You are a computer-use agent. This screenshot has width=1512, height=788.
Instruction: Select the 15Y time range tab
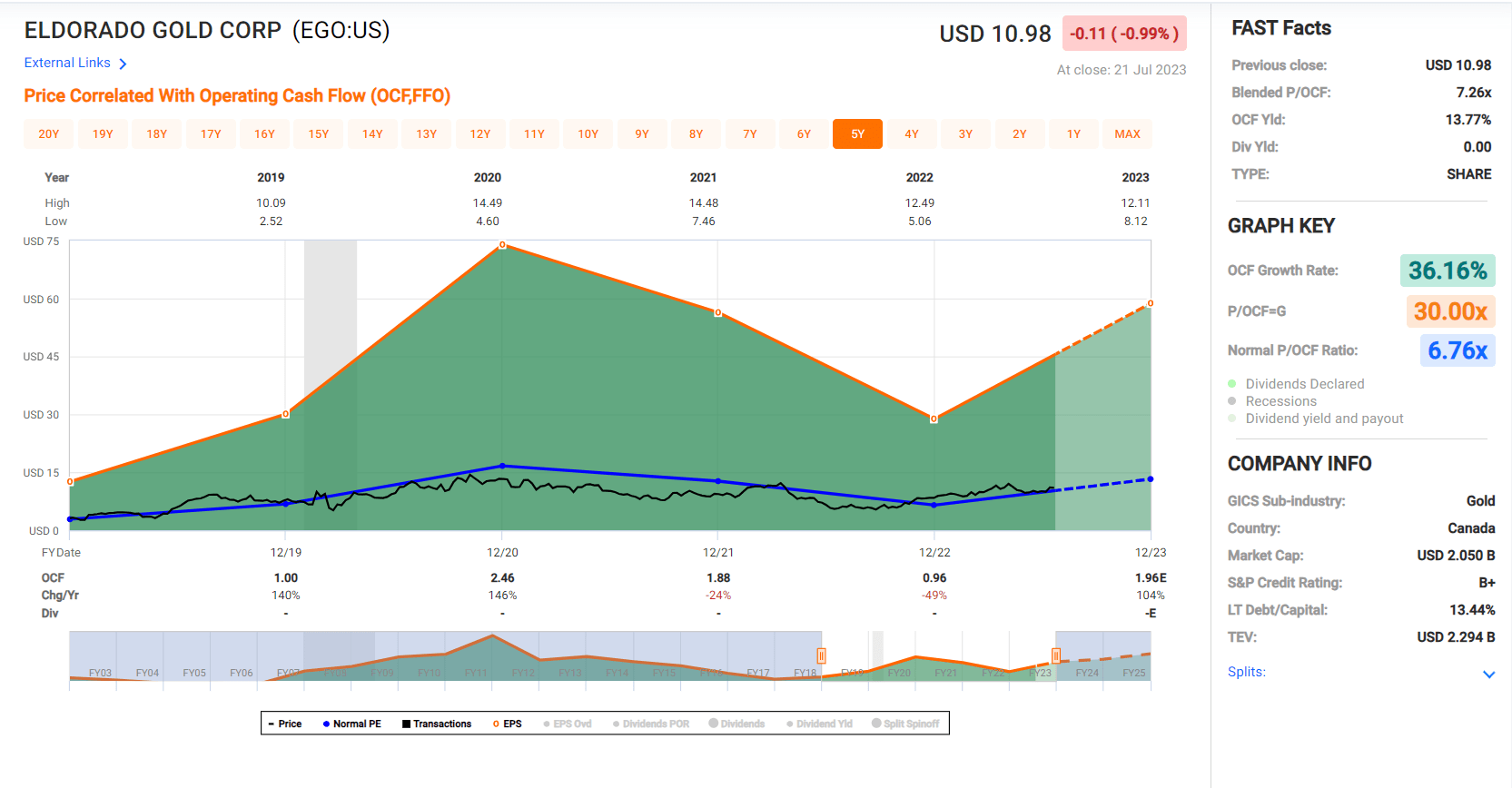(x=319, y=133)
